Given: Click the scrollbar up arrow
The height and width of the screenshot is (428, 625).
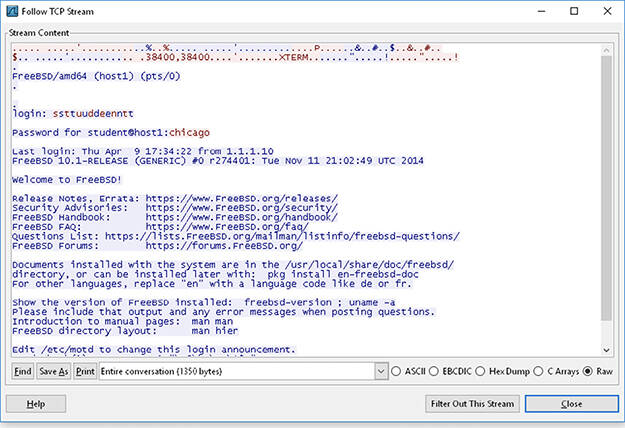Looking at the screenshot, I should 606,50.
